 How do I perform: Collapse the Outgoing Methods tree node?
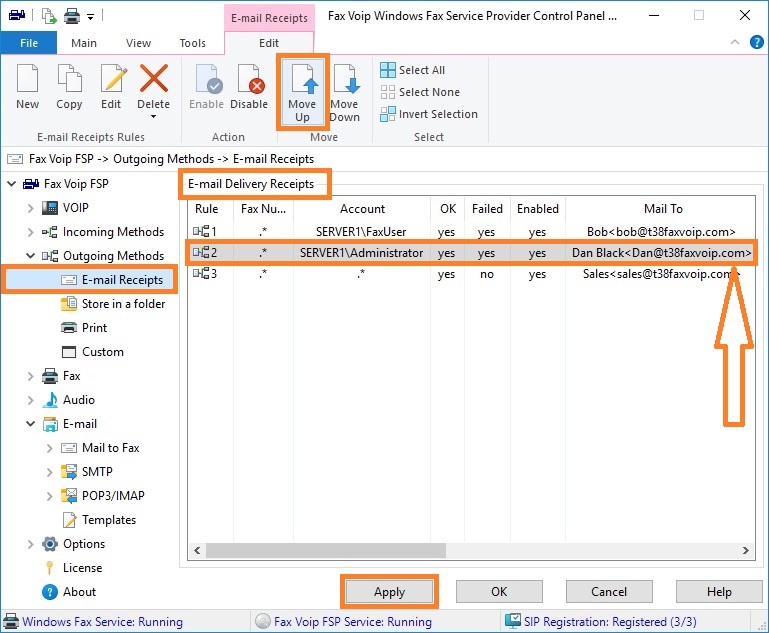(30, 256)
